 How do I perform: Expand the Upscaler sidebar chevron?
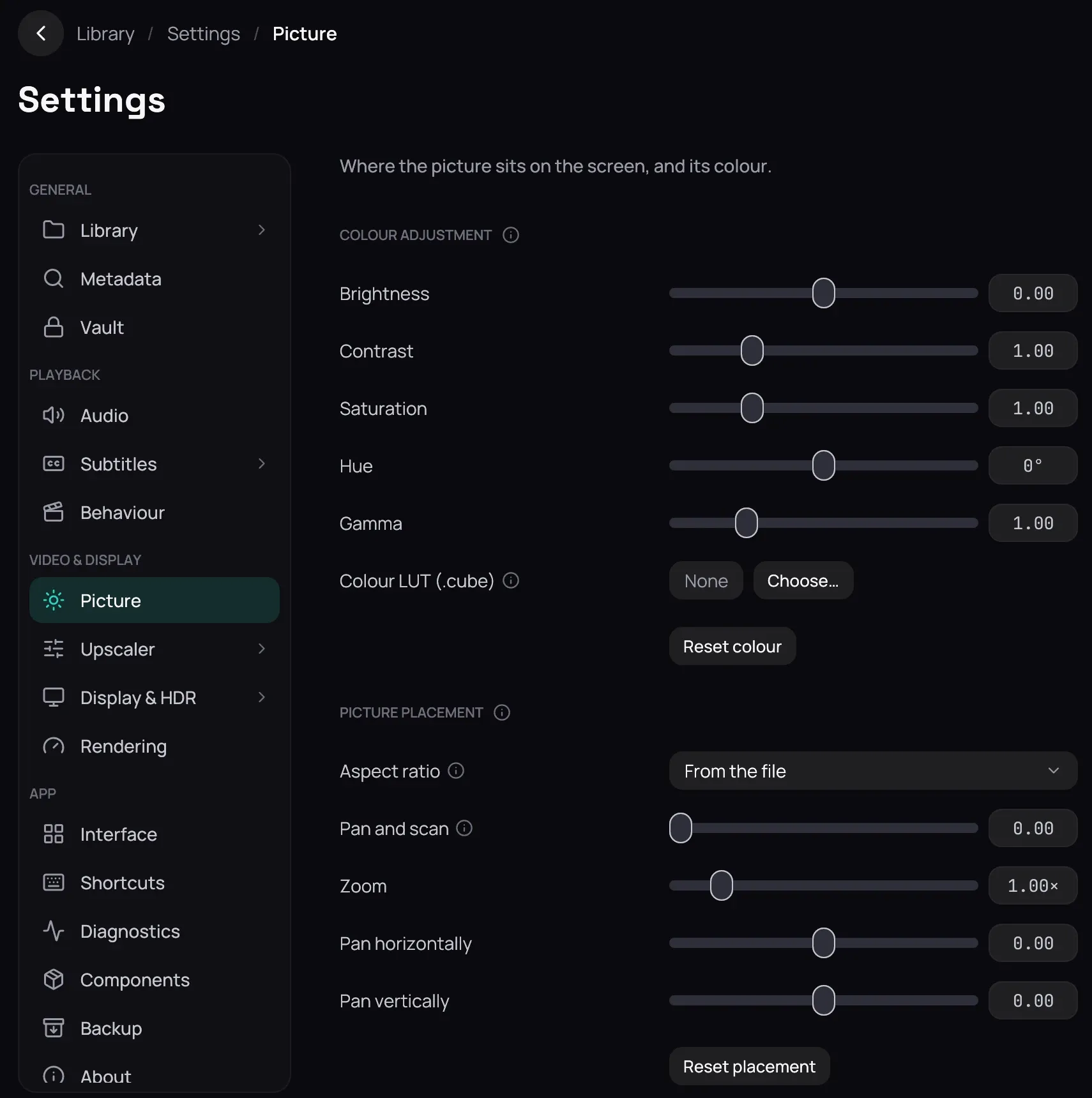261,649
